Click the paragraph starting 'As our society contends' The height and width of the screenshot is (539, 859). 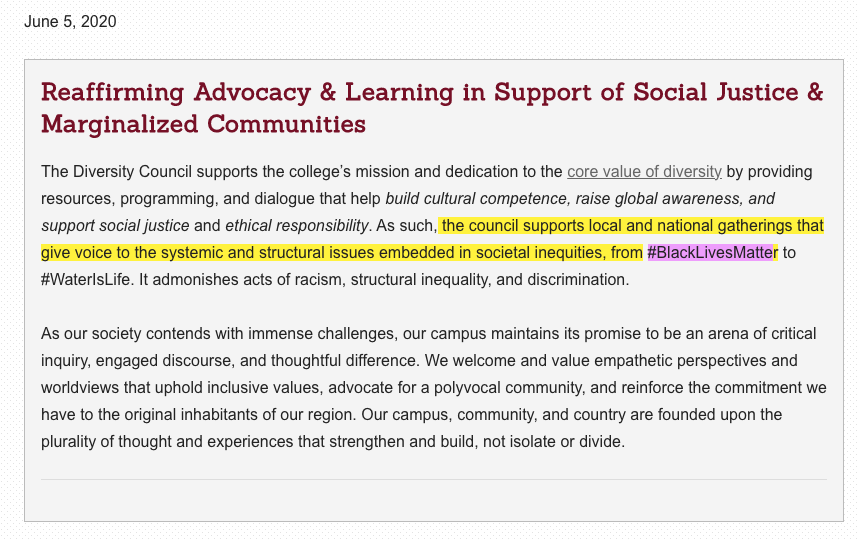click(433, 387)
